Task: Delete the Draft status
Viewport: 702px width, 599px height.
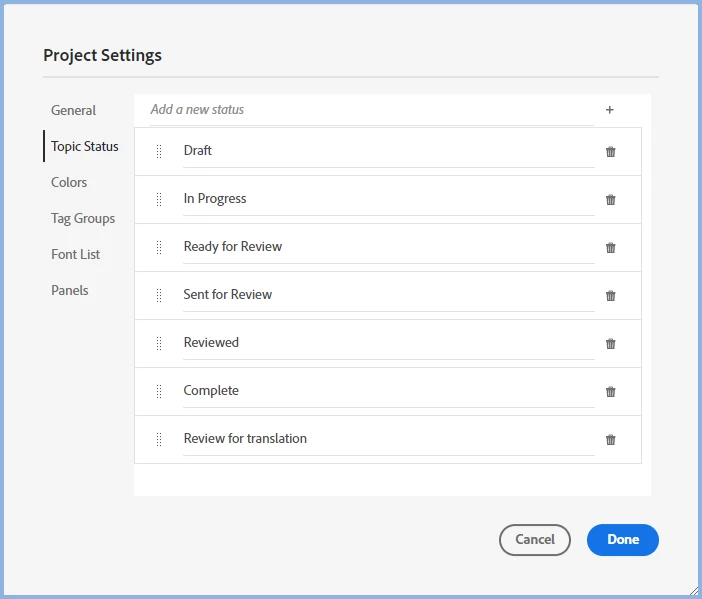Action: pyautogui.click(x=611, y=152)
